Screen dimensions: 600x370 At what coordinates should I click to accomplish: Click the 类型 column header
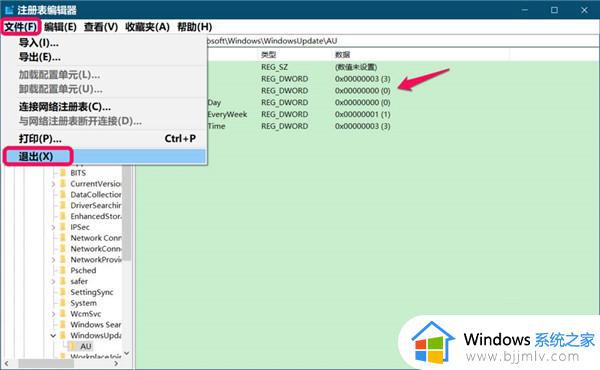[x=268, y=55]
